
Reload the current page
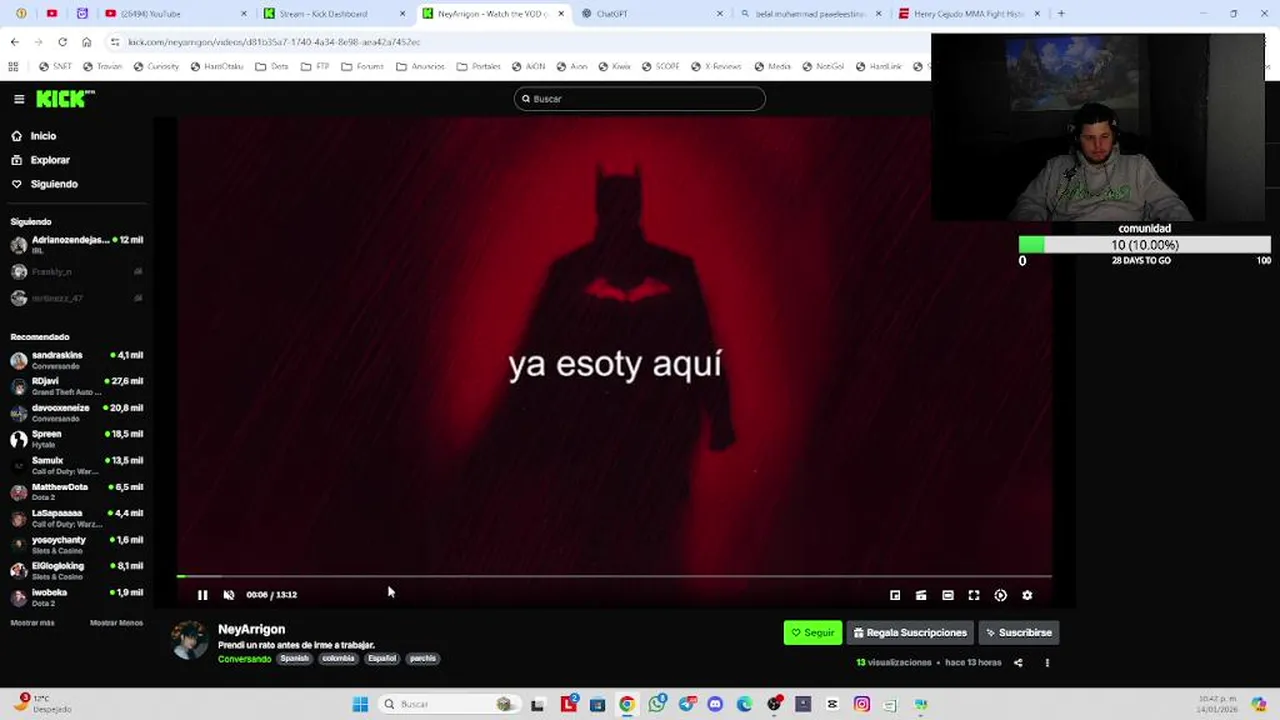[62, 42]
